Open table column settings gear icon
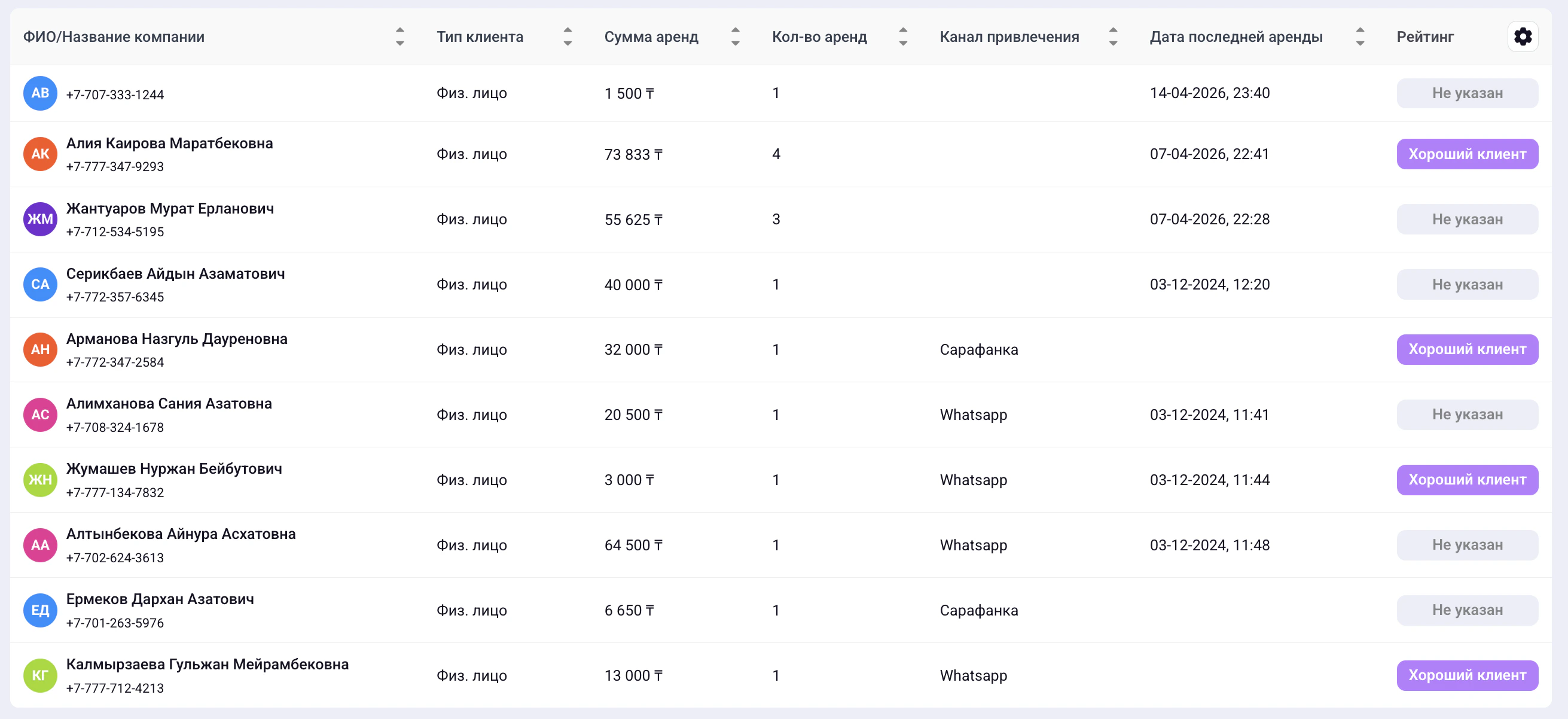Screen dimensions: 1568x719 pos(1523,36)
